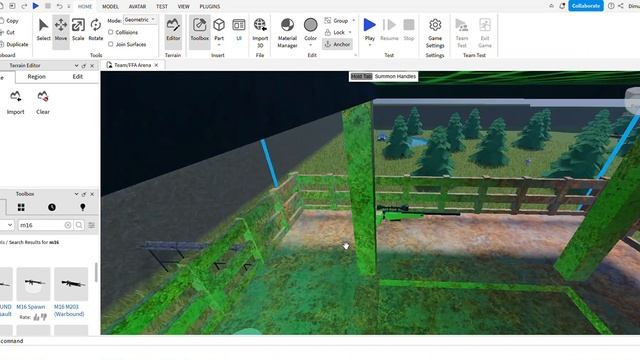Click the Exit Game icon
This screenshot has height=360, width=640.
tap(485, 33)
